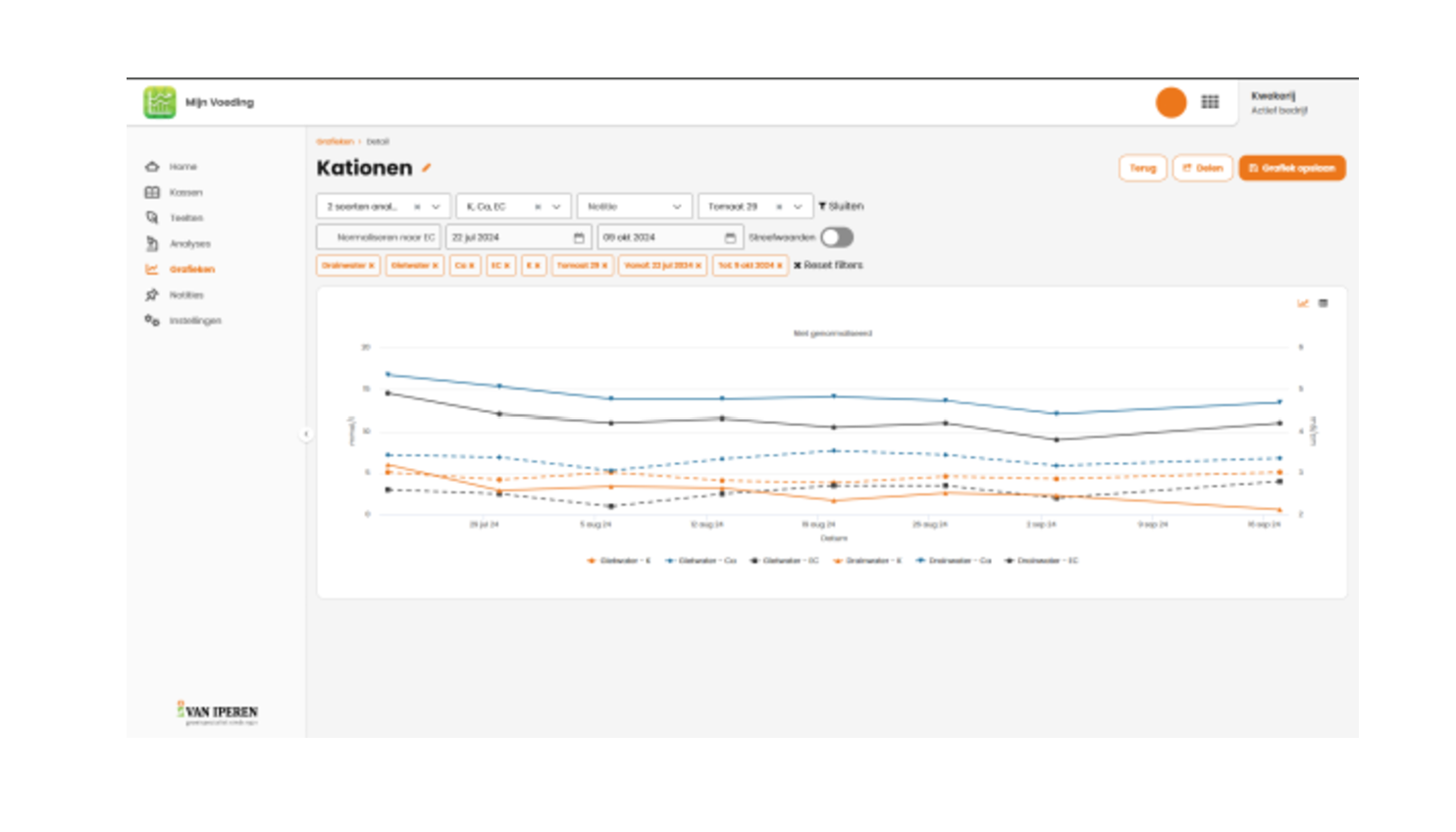Screen dimensions: 1456x832
Task: Open the 'K, Ca, EC' dropdown
Action: (556, 207)
